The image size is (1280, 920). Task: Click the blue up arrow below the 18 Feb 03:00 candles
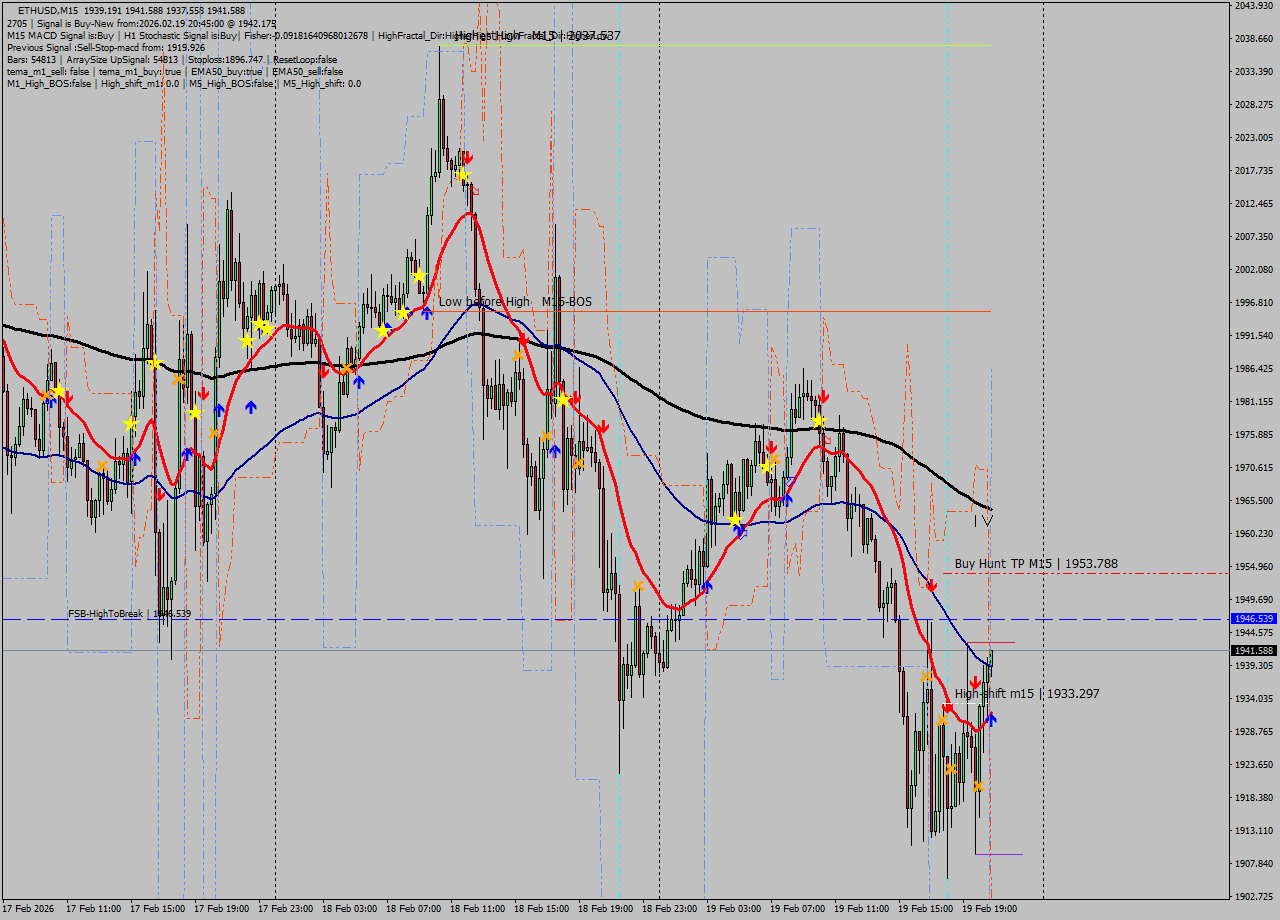pyautogui.click(x=357, y=381)
